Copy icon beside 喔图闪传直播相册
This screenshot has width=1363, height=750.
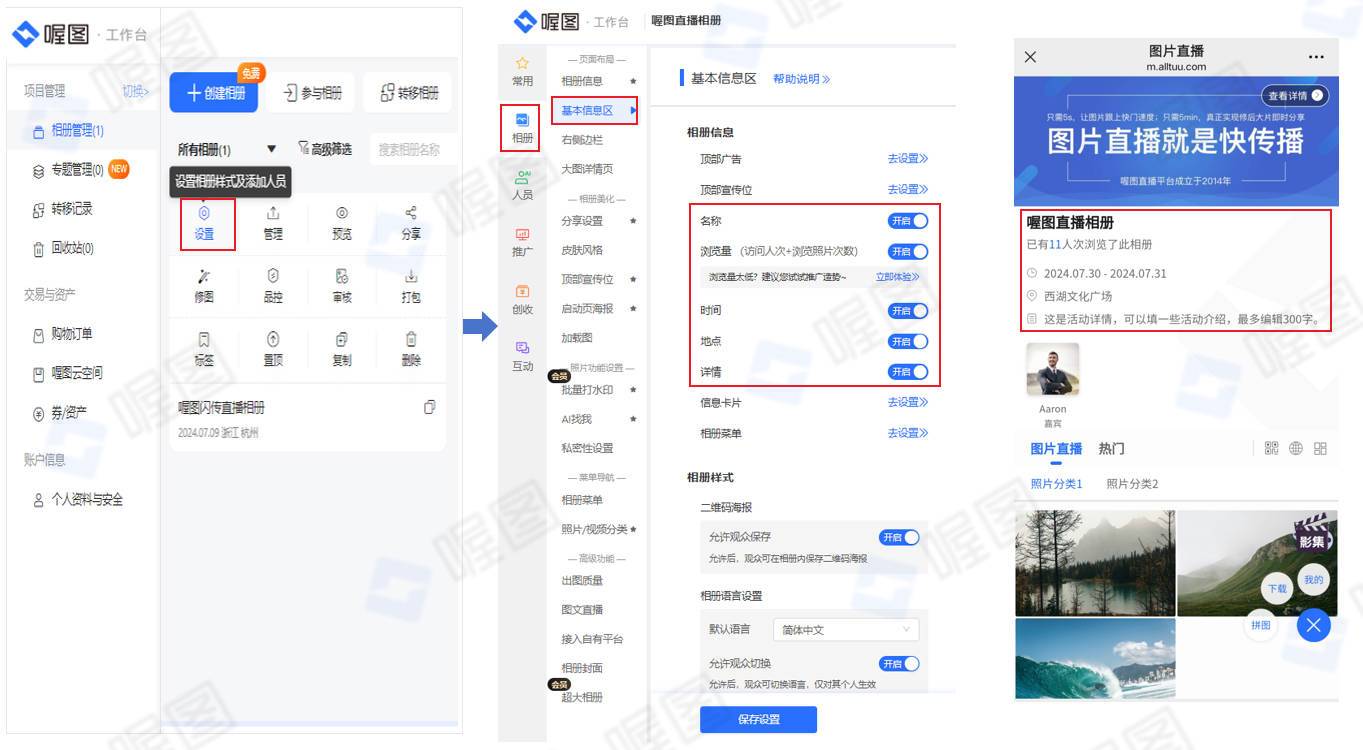(x=430, y=407)
